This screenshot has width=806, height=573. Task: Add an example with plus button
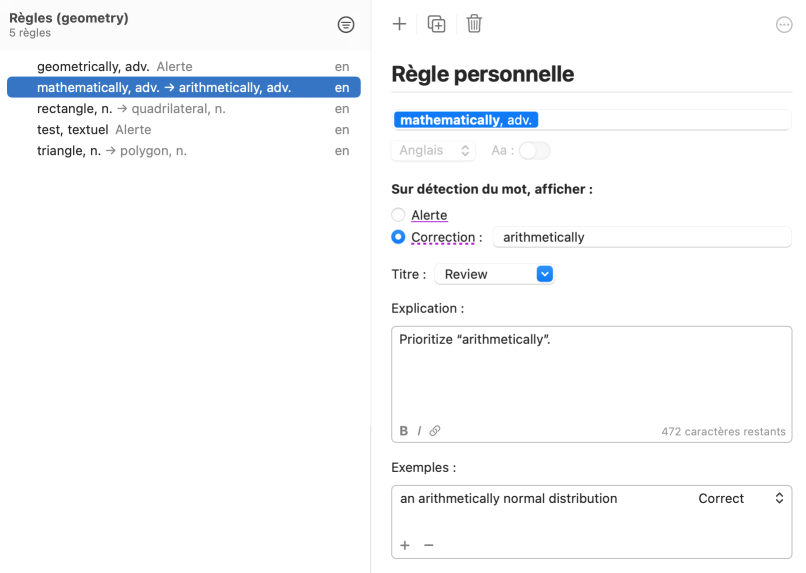point(405,545)
